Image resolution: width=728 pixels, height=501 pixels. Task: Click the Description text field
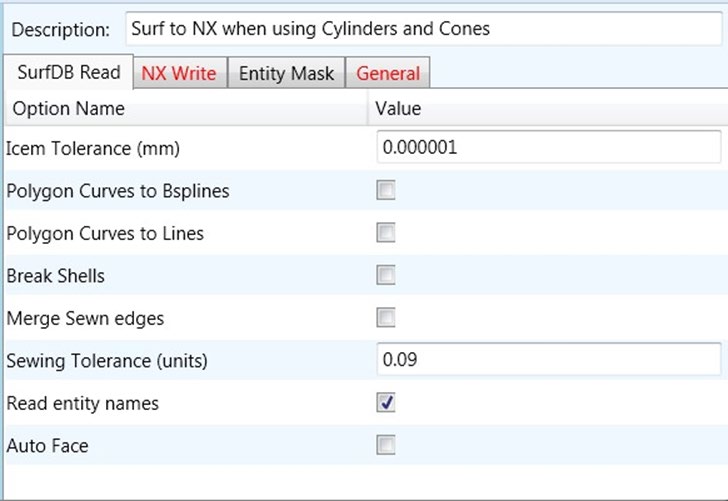coord(423,29)
